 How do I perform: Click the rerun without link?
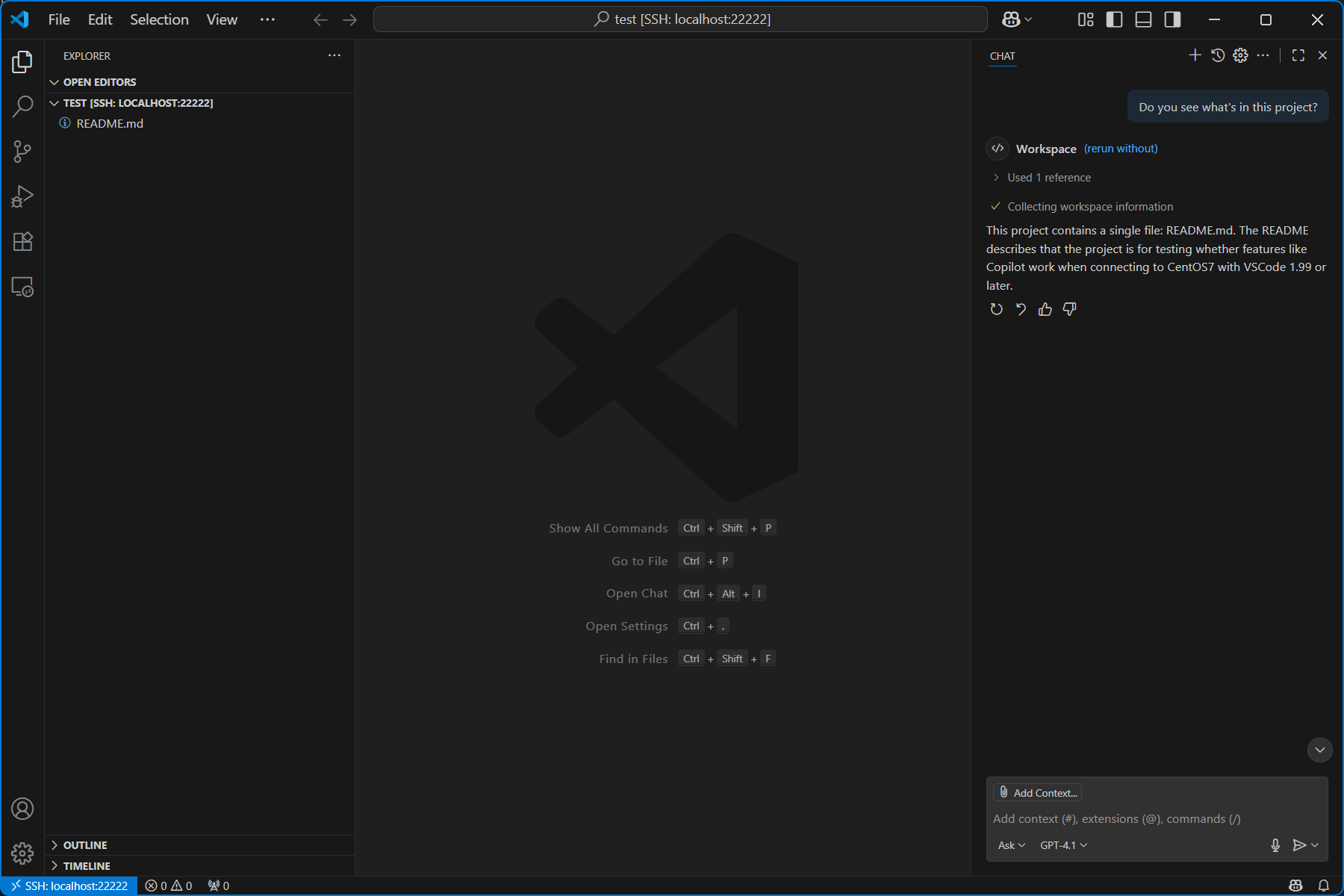[1121, 149]
